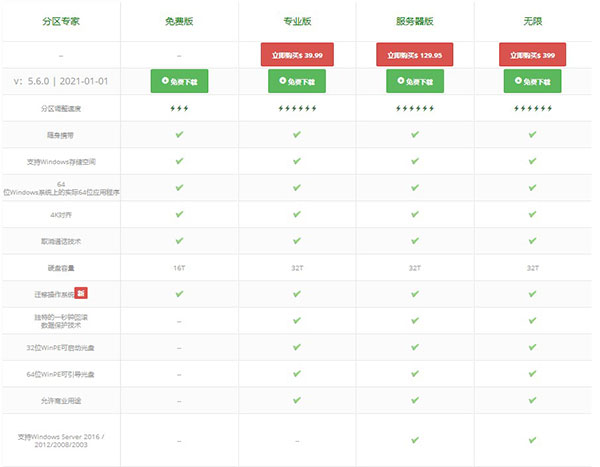Click the 32位WinPE checkmark for 服务器版

[x=415, y=347]
